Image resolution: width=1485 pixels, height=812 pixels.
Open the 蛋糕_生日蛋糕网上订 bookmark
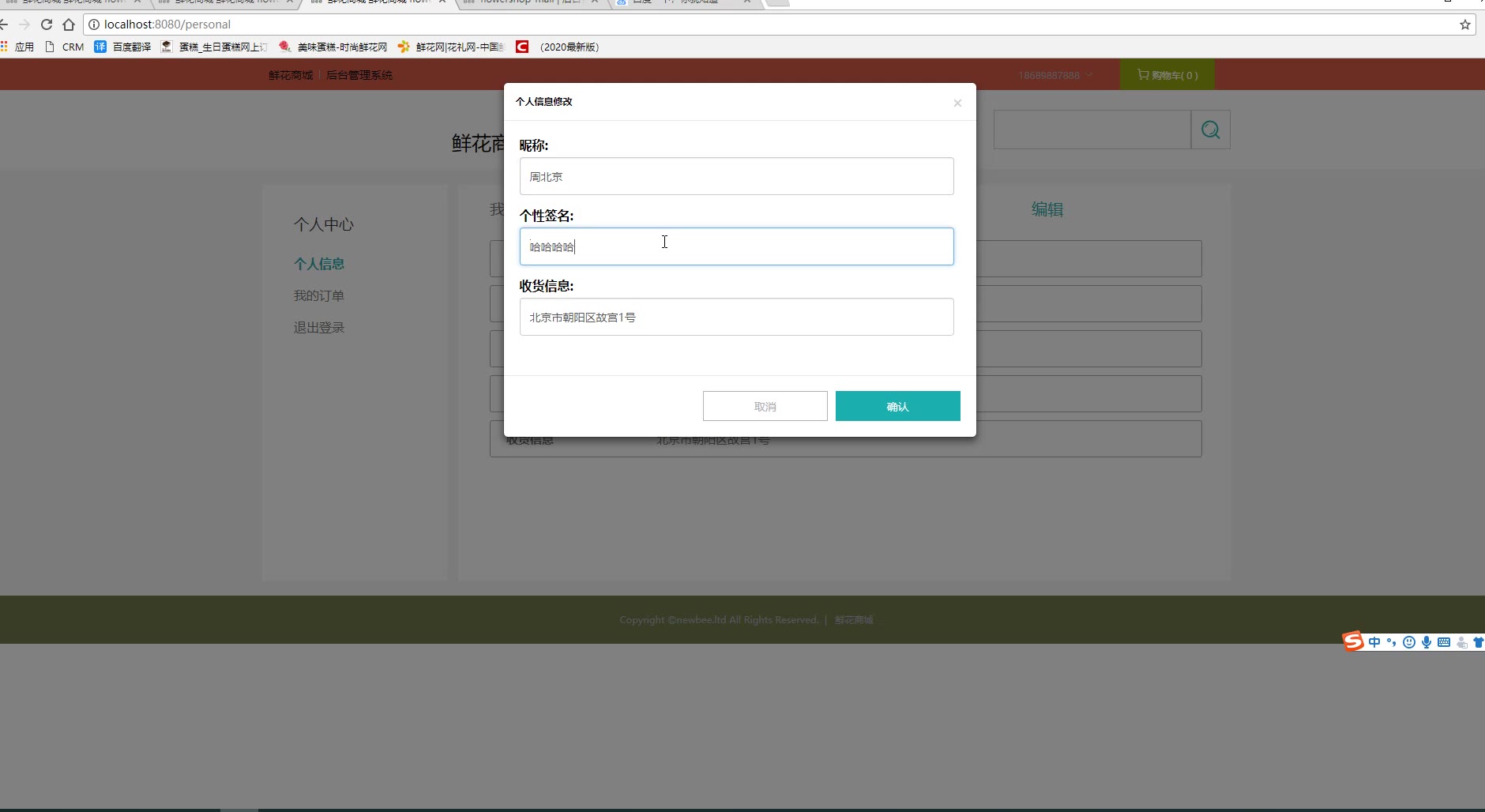pos(214,47)
